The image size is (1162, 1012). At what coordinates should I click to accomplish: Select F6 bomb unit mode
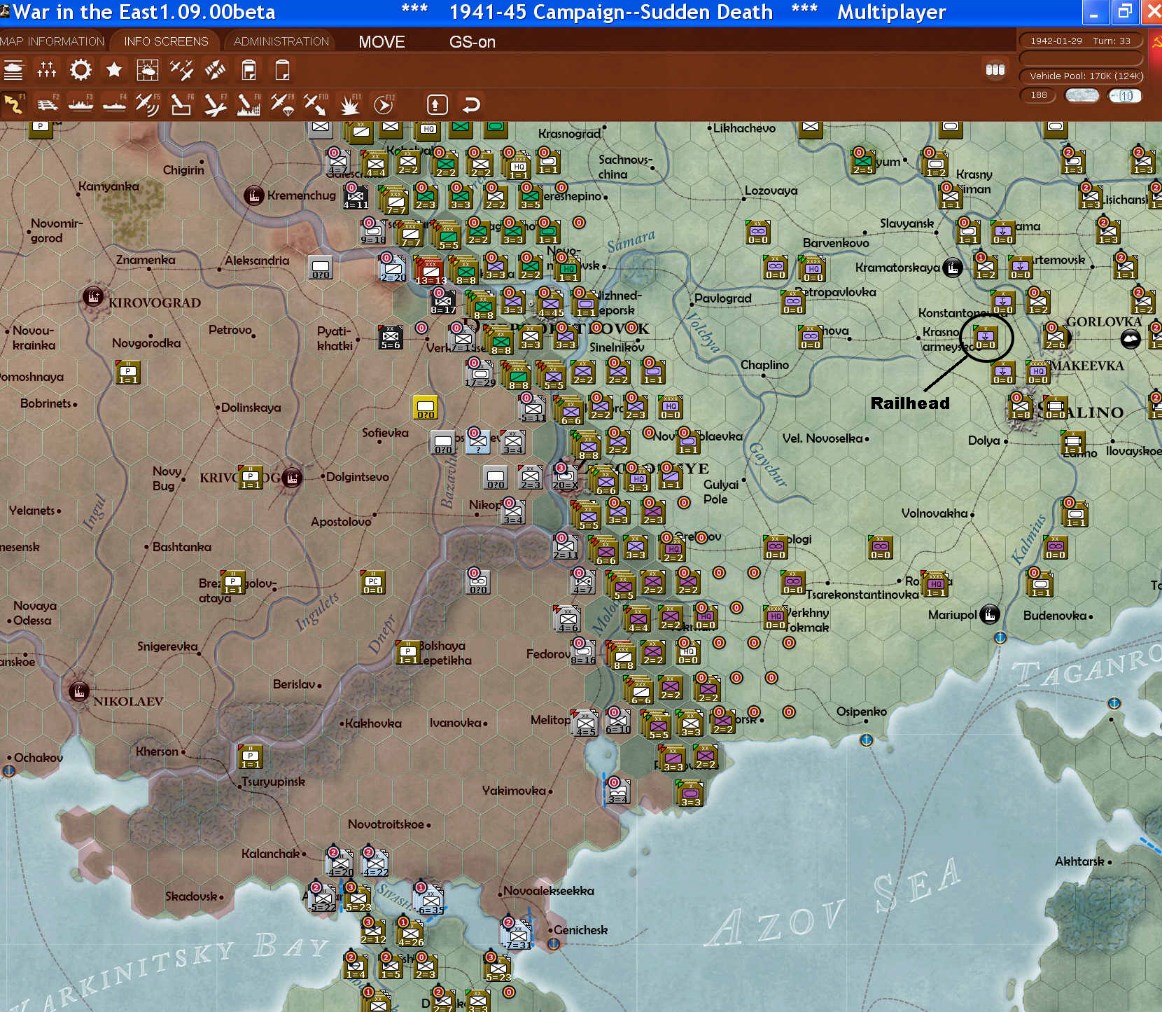(181, 104)
